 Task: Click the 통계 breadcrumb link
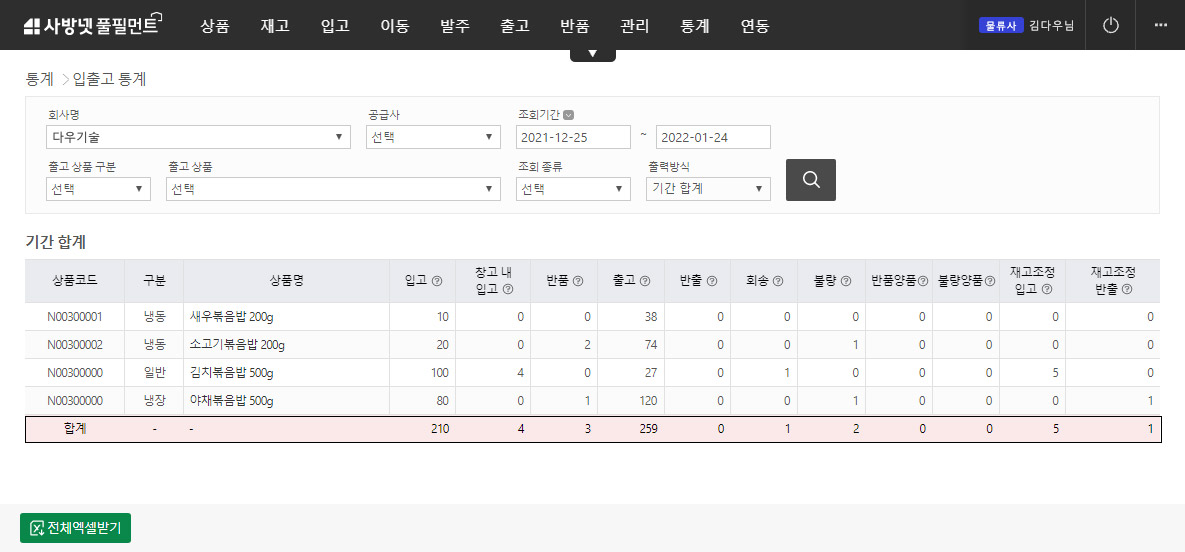point(39,78)
